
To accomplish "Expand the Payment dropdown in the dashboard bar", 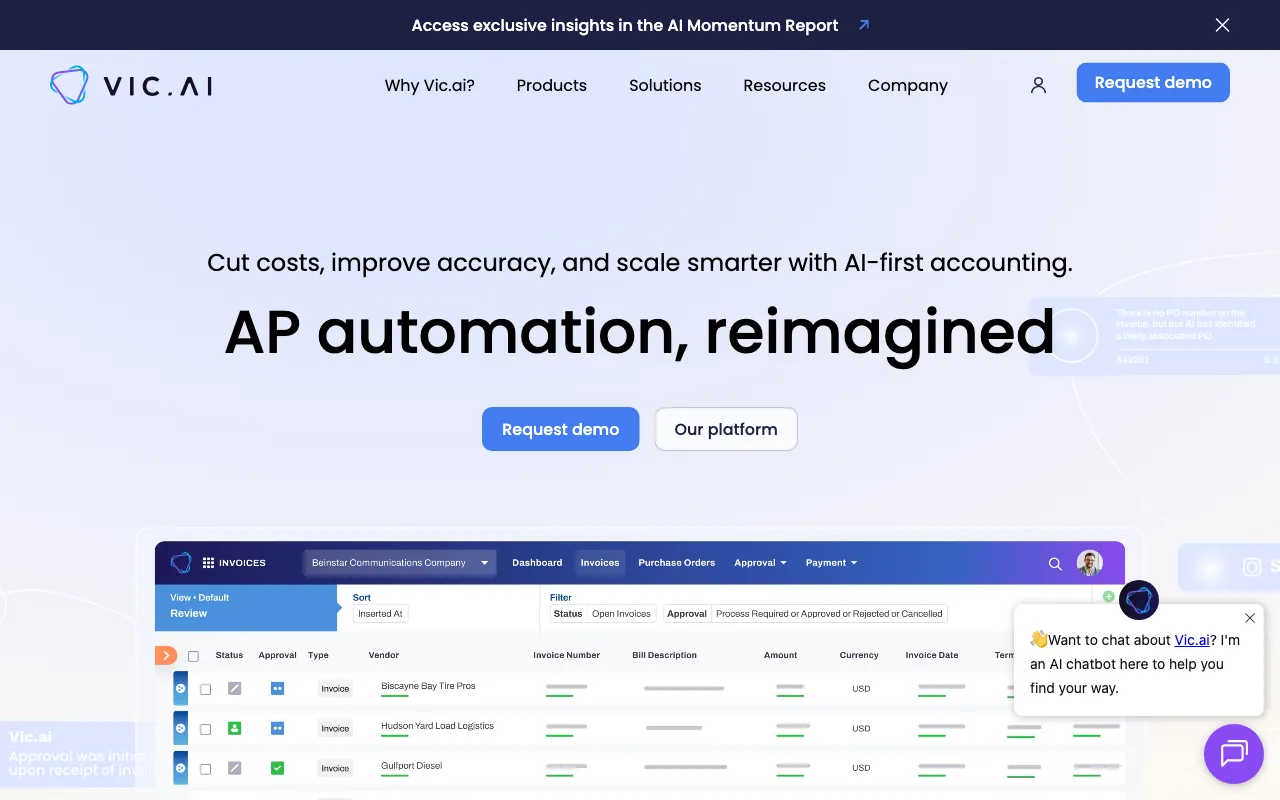I will click(x=832, y=563).
